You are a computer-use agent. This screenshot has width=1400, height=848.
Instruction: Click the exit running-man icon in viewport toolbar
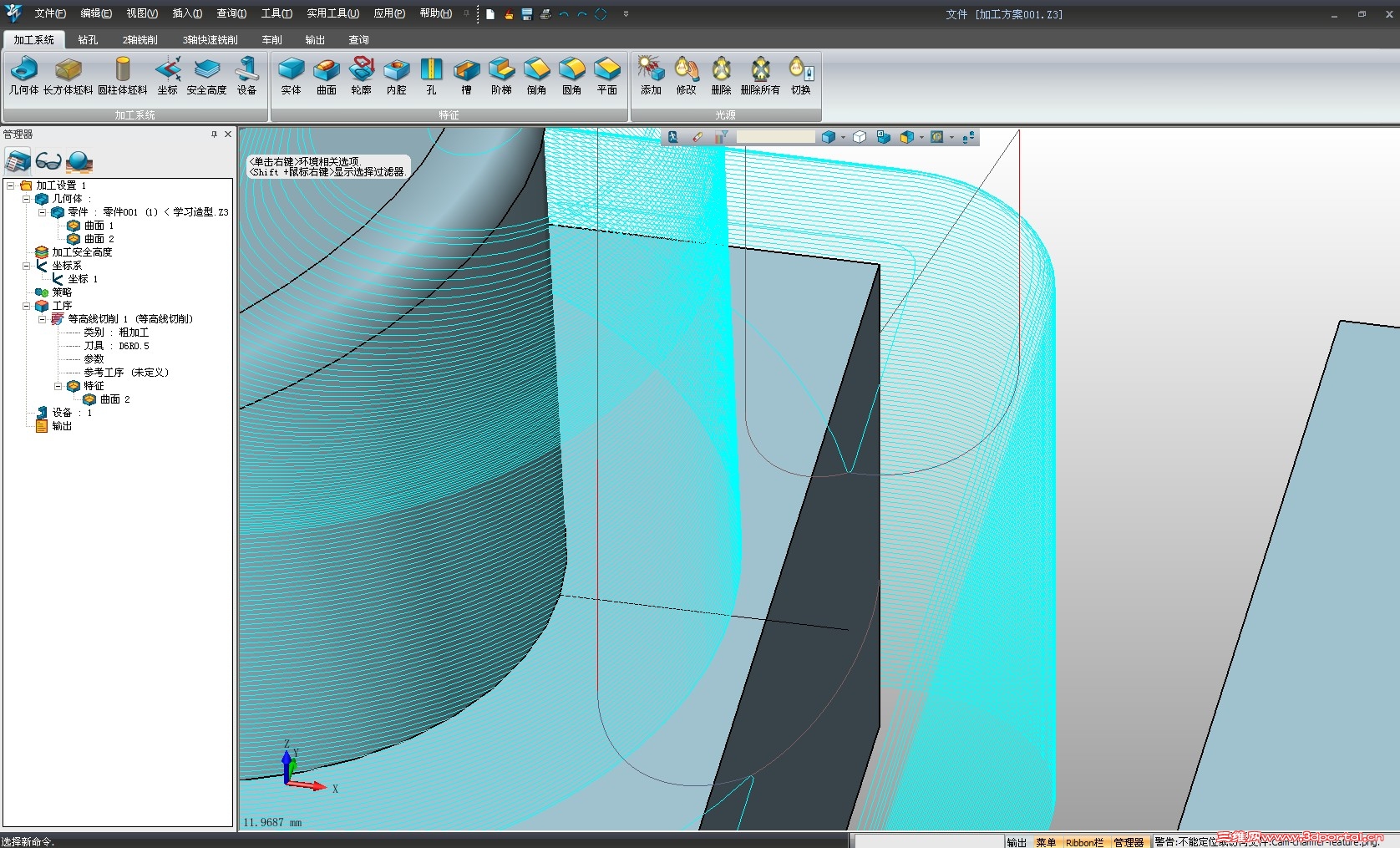click(672, 137)
